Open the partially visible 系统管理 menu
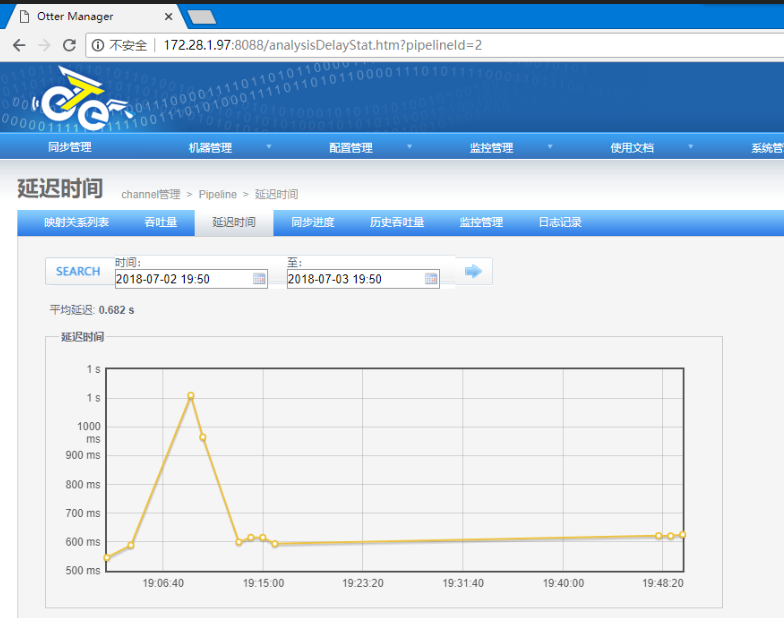 (767, 148)
